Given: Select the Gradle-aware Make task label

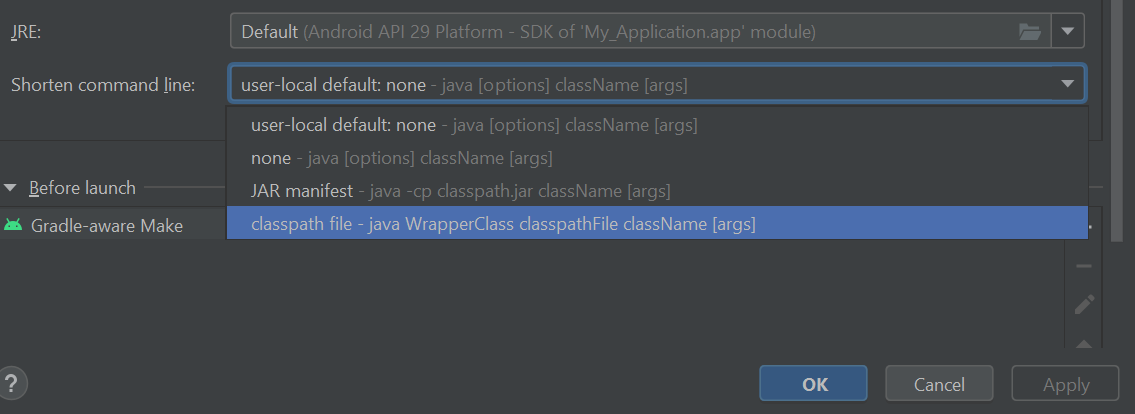Looking at the screenshot, I should tap(106, 226).
